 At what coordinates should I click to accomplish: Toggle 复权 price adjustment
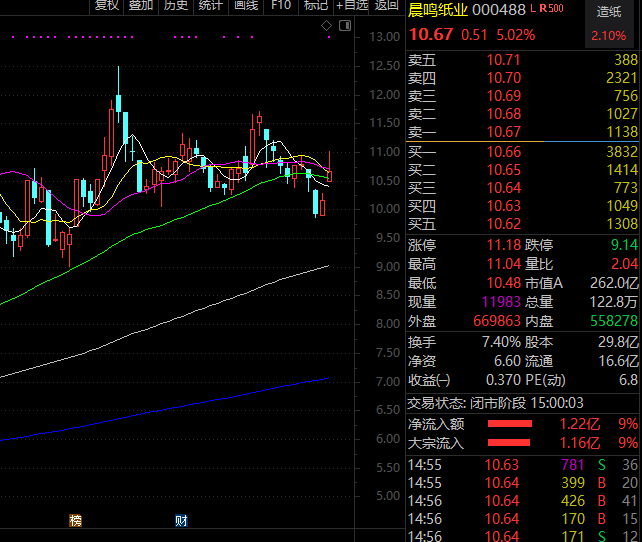point(106,5)
